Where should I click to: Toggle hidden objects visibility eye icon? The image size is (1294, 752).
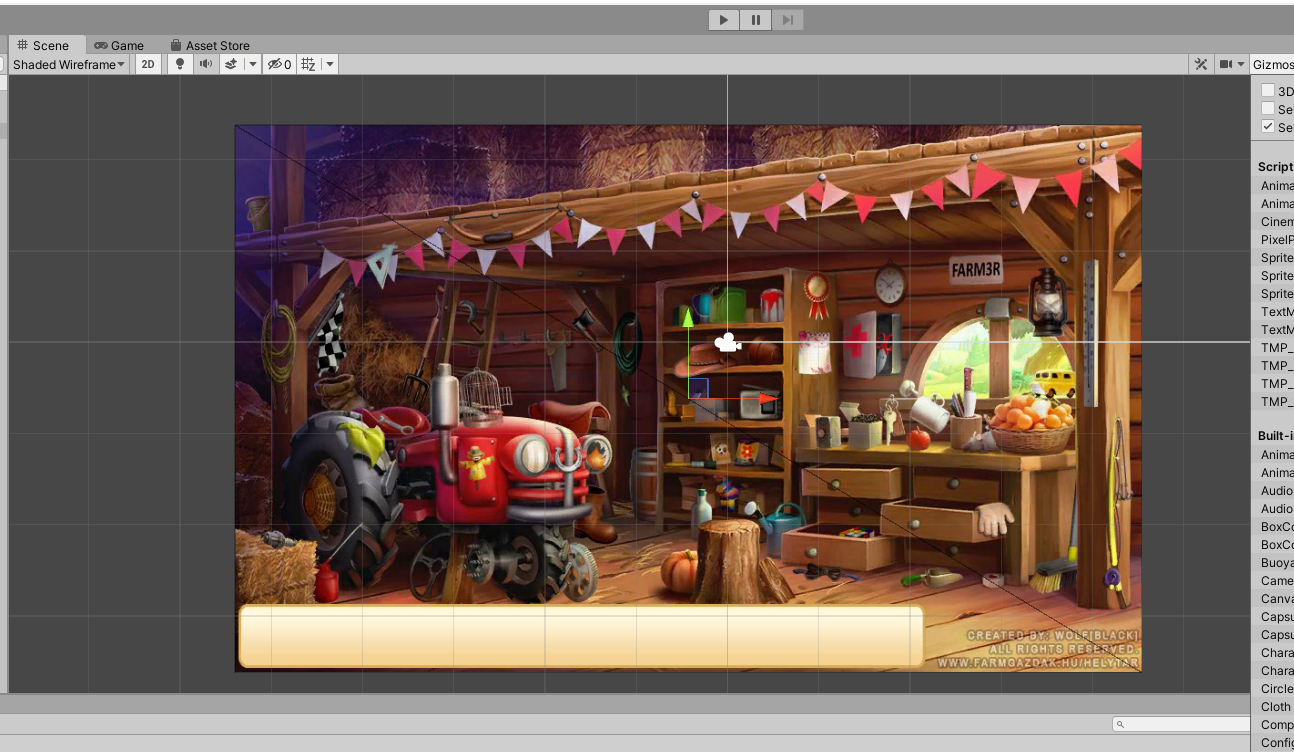pyautogui.click(x=279, y=64)
